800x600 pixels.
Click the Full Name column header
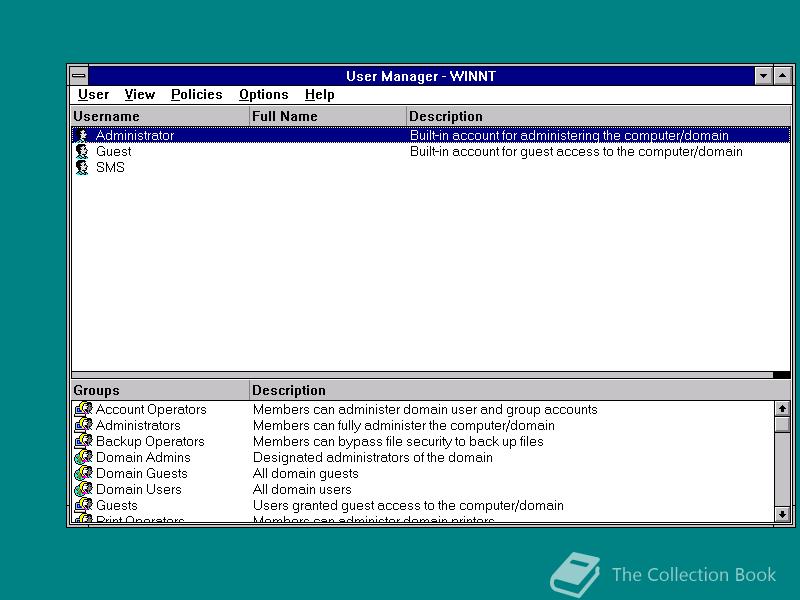(328, 116)
